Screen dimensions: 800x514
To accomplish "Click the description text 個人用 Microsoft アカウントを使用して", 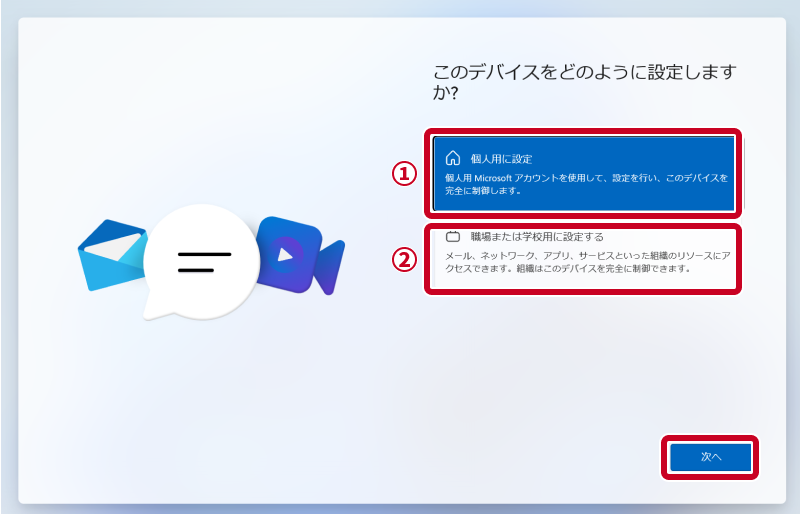I will 524,178.
